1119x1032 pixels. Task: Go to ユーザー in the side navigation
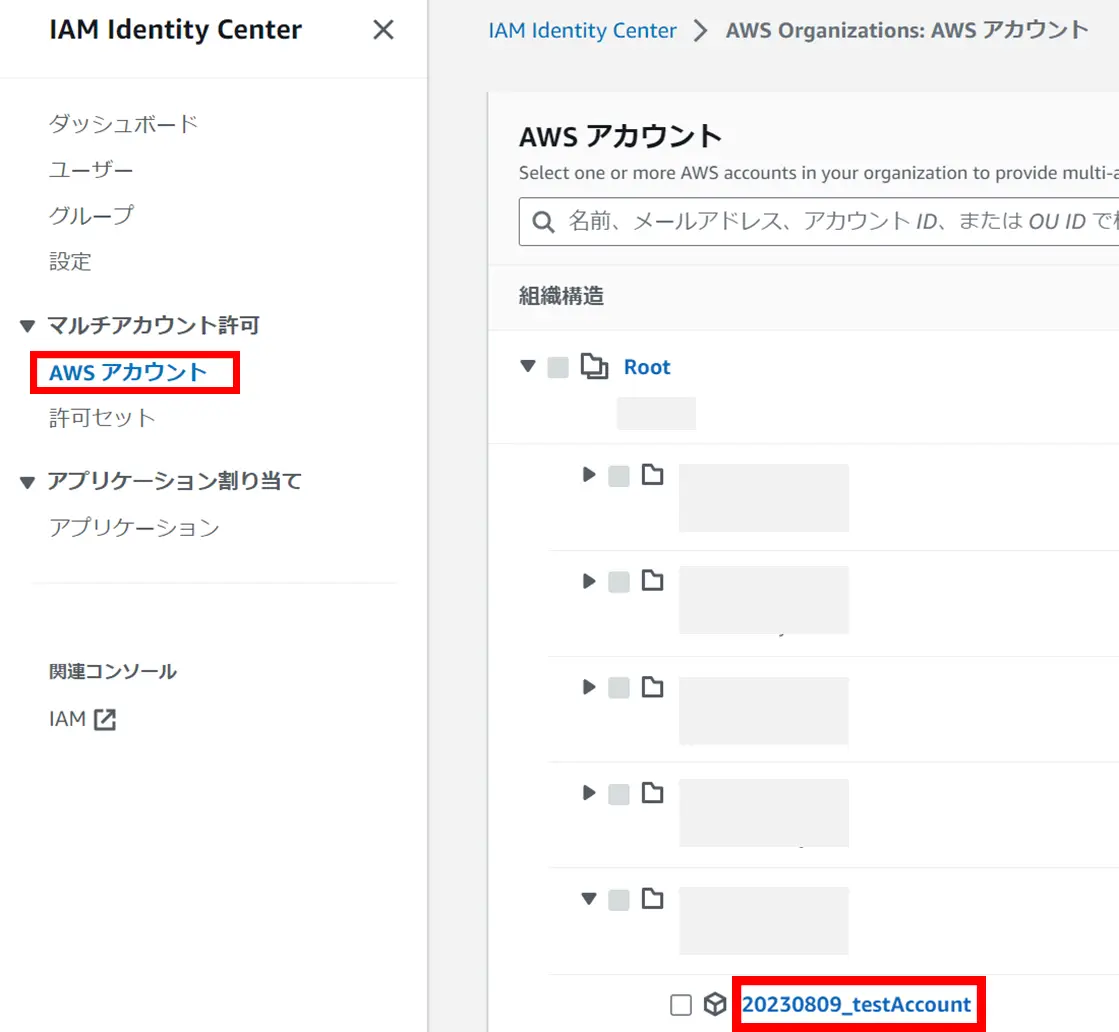[91, 170]
